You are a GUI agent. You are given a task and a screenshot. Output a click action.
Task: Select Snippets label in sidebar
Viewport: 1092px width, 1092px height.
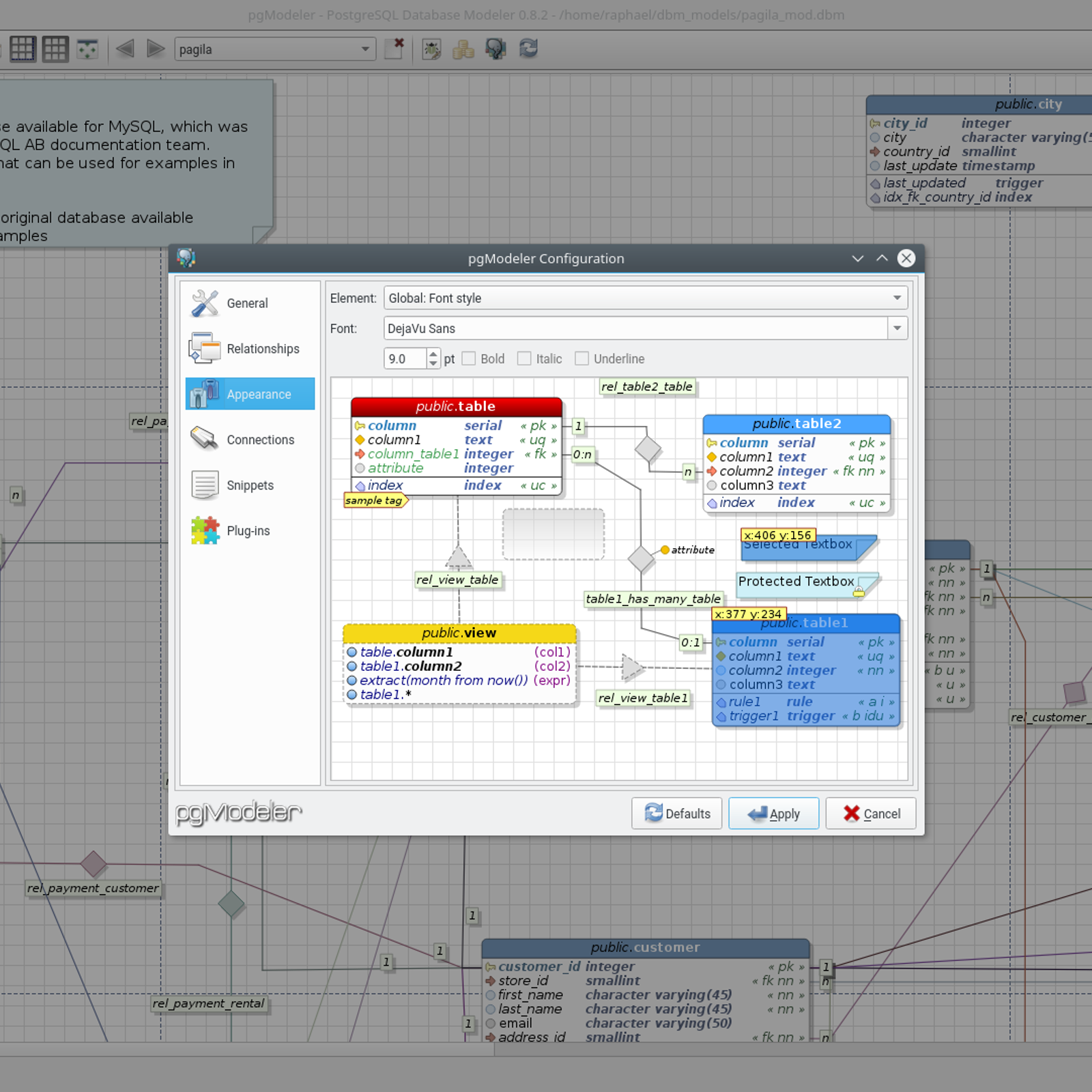[x=250, y=485]
